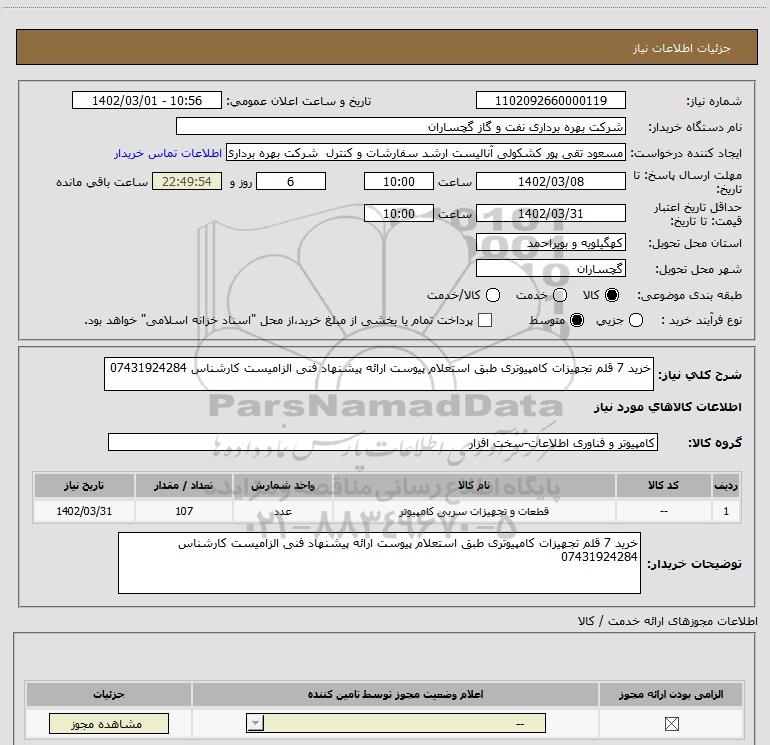The width and height of the screenshot is (770, 745).
Task: Click the goods group field
Action: click(x=383, y=442)
